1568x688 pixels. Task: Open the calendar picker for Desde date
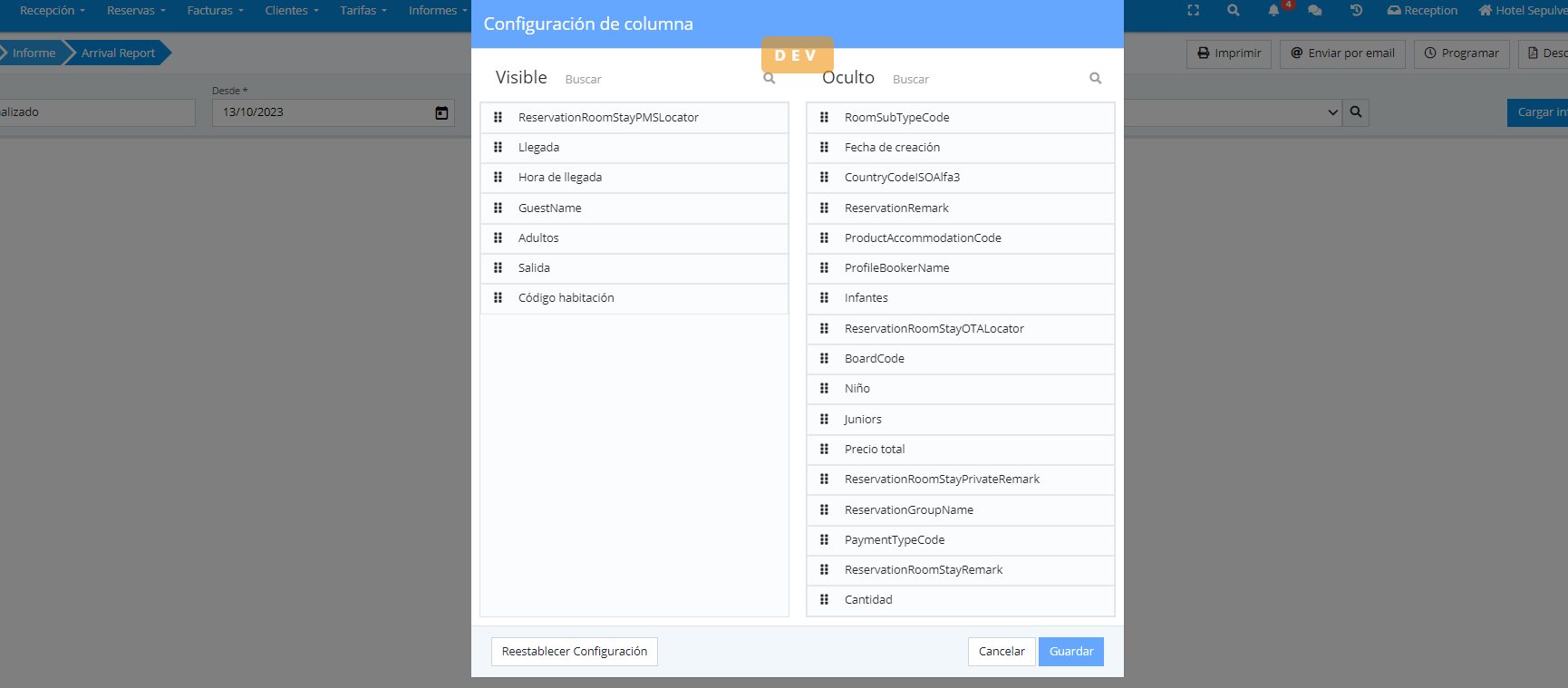coord(441,112)
